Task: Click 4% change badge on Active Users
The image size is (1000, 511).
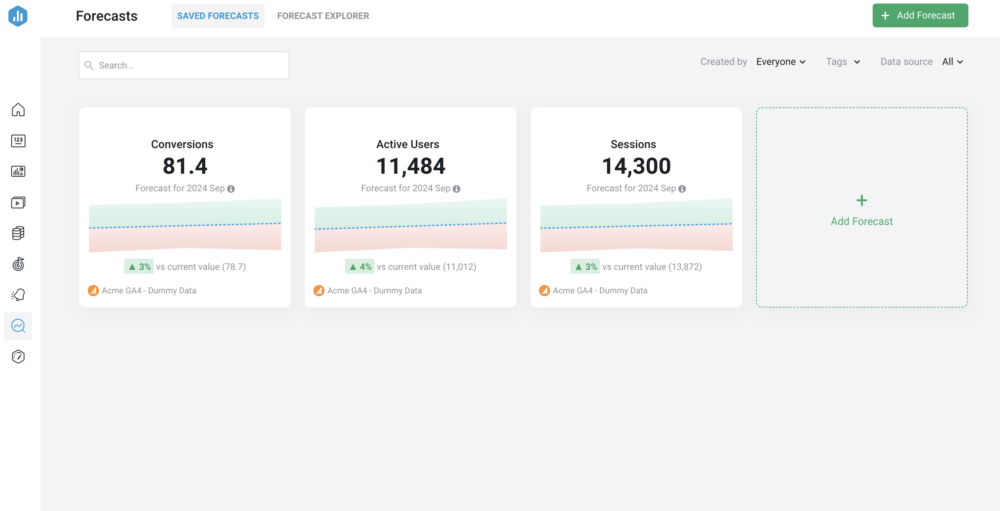Action: pos(360,267)
